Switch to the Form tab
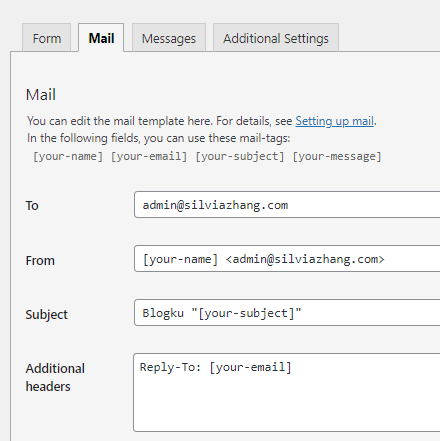This screenshot has width=440, height=441. [x=47, y=38]
